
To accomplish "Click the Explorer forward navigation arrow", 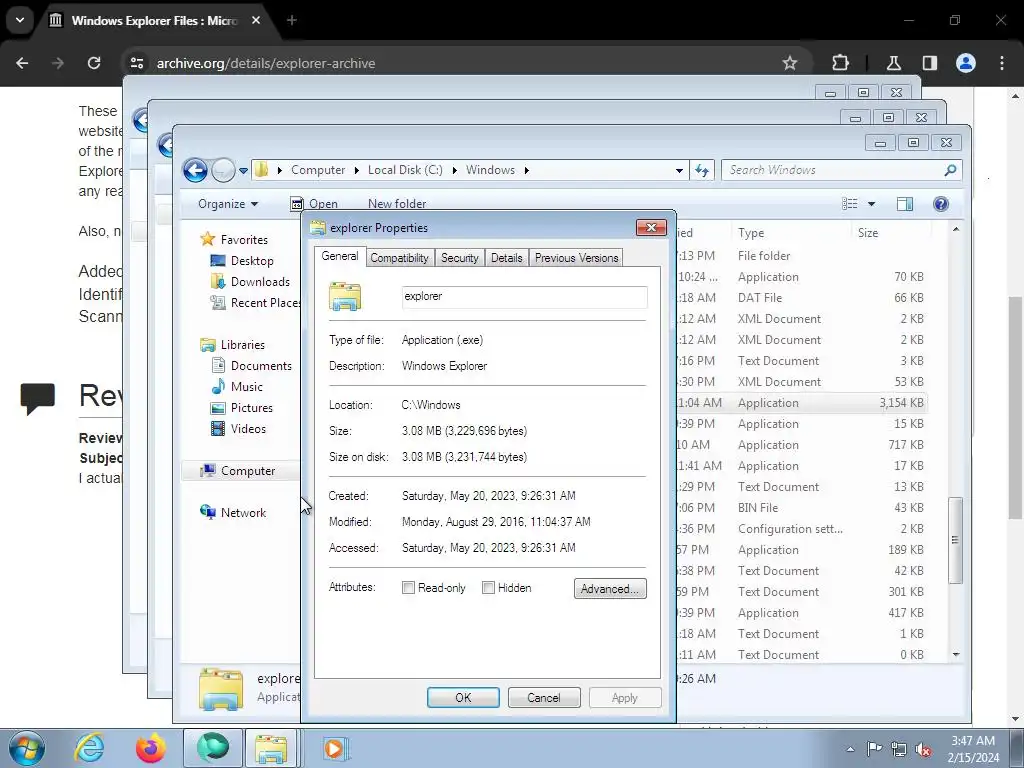I will [x=223, y=170].
